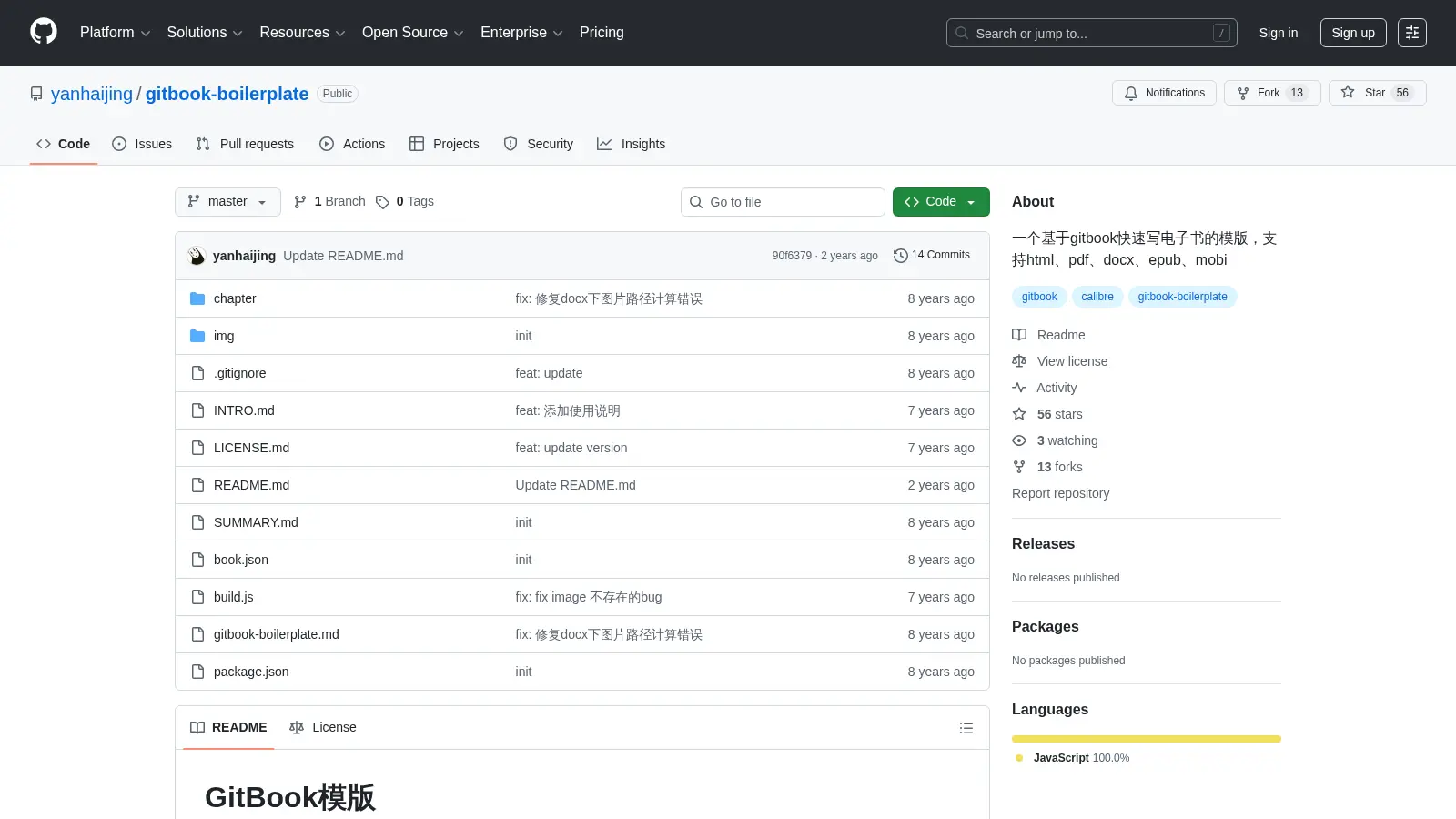Switch to the Insights tab

coord(632,144)
